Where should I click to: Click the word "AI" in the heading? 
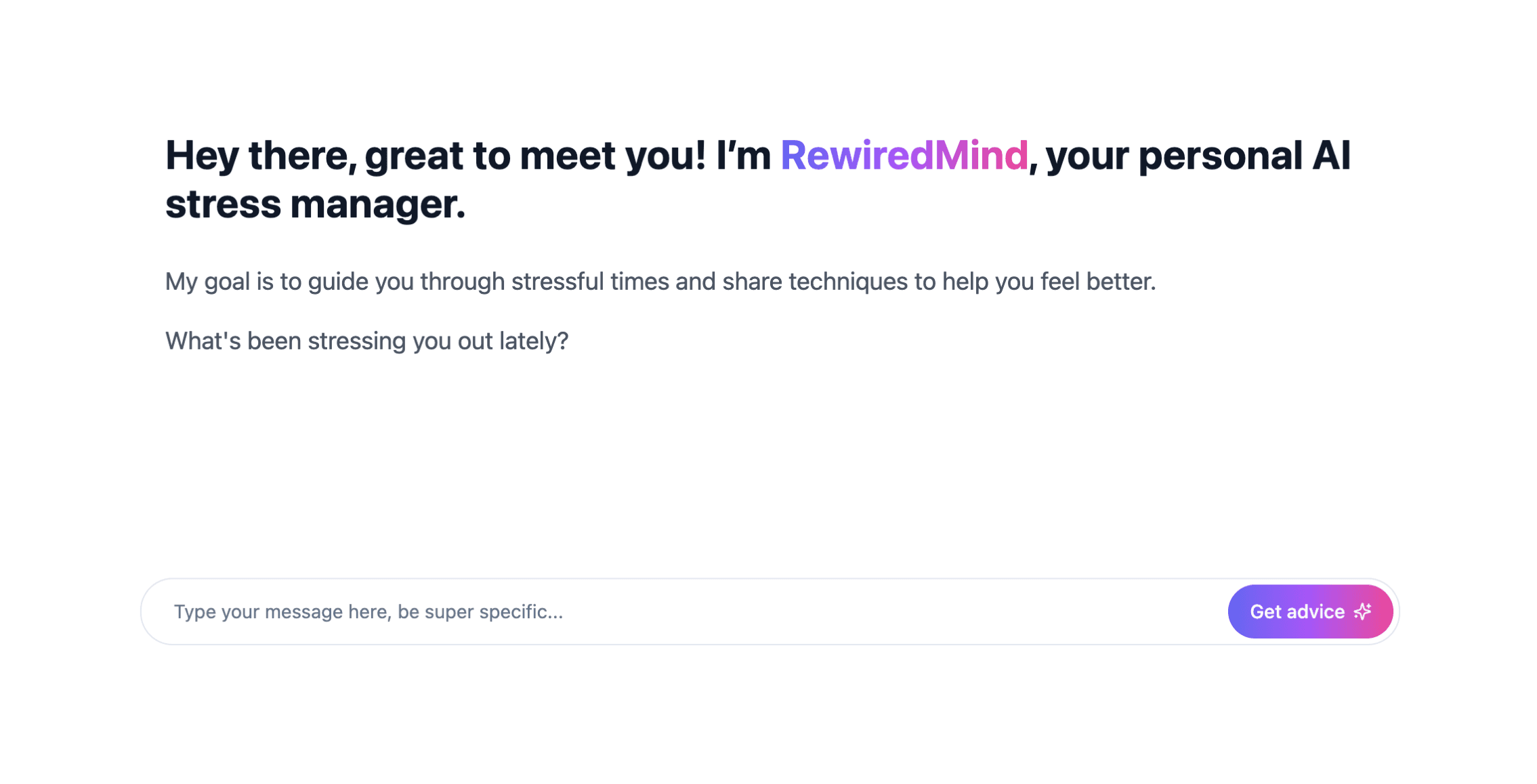(x=1330, y=155)
